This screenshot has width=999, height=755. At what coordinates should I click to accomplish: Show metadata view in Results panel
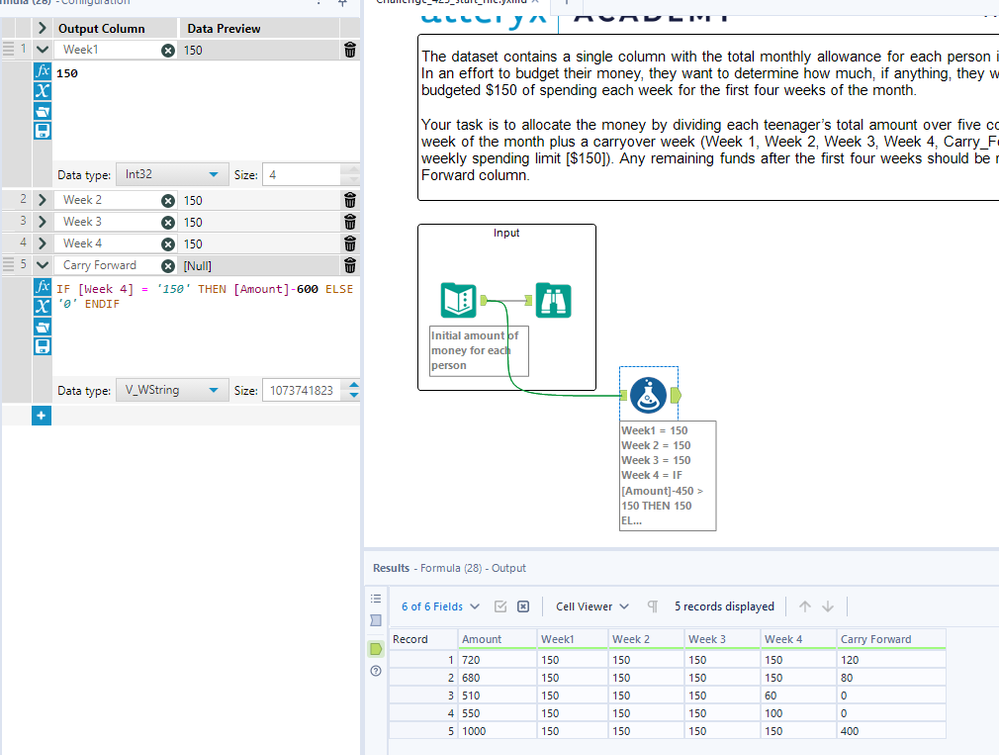pos(376,620)
